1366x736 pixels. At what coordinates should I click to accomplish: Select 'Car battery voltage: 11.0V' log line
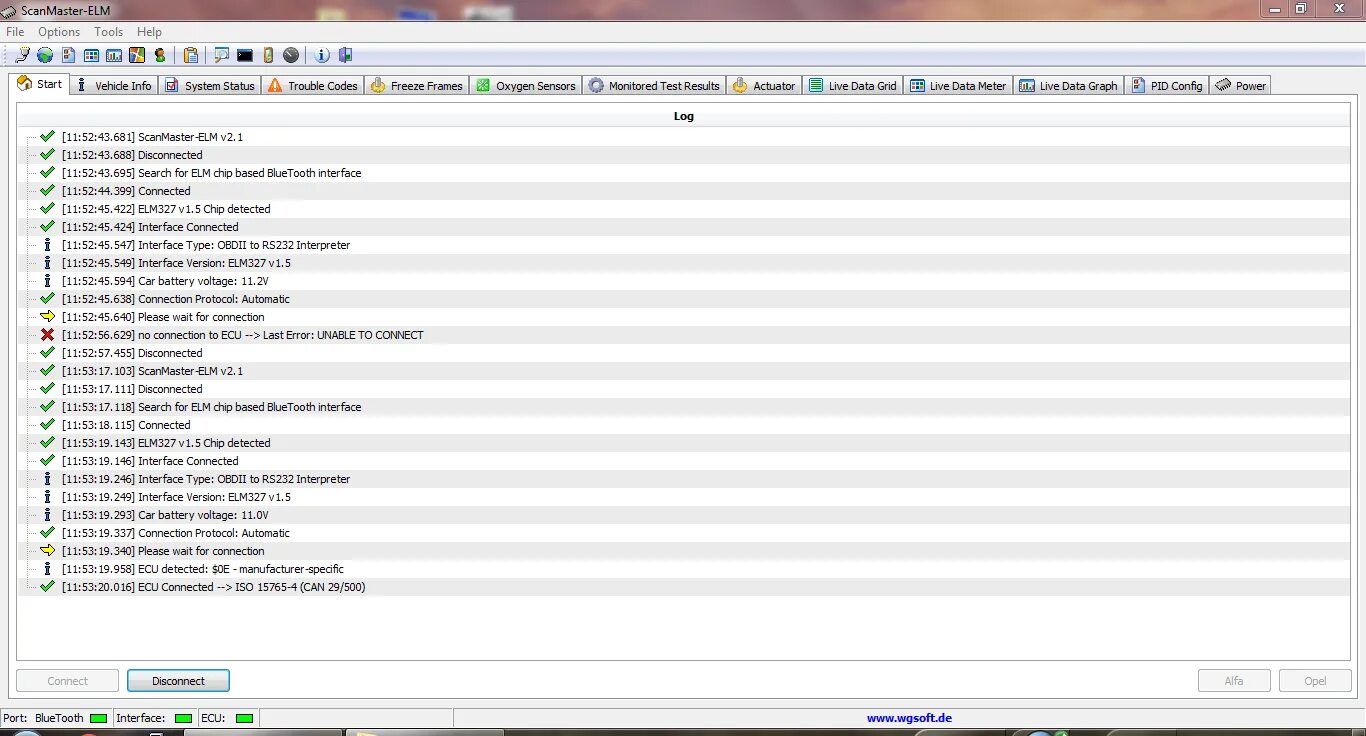pyautogui.click(x=165, y=515)
